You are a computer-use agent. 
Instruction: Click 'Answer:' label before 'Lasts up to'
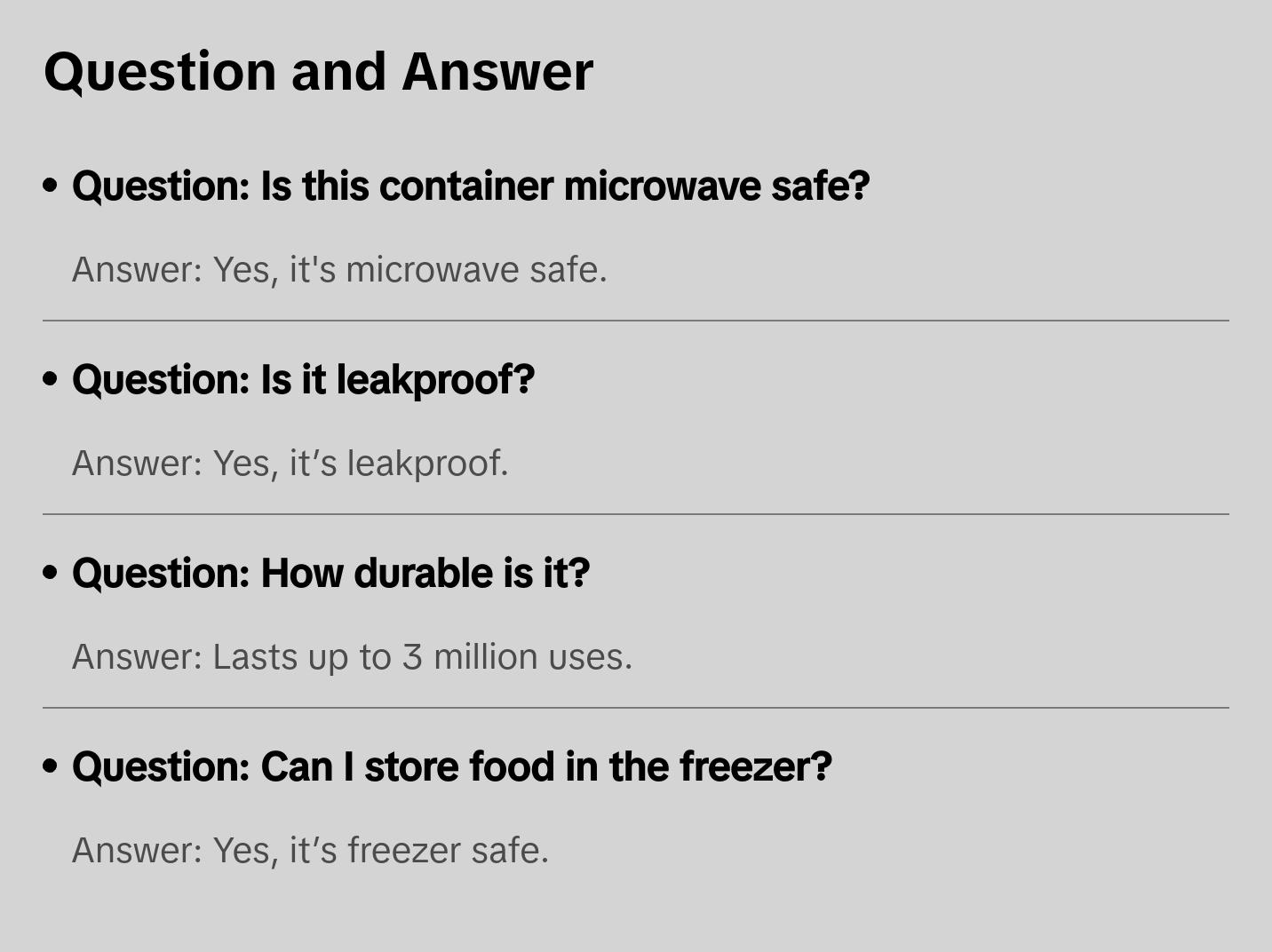[x=138, y=657]
